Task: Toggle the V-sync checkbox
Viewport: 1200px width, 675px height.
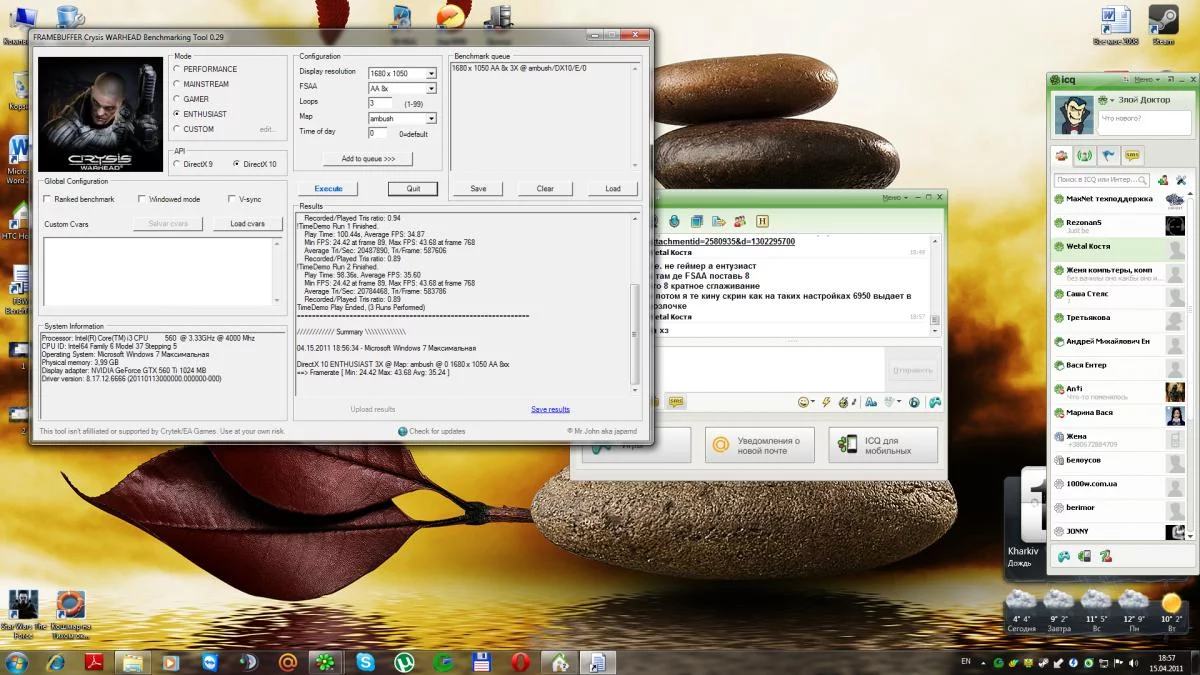Action: (231, 199)
